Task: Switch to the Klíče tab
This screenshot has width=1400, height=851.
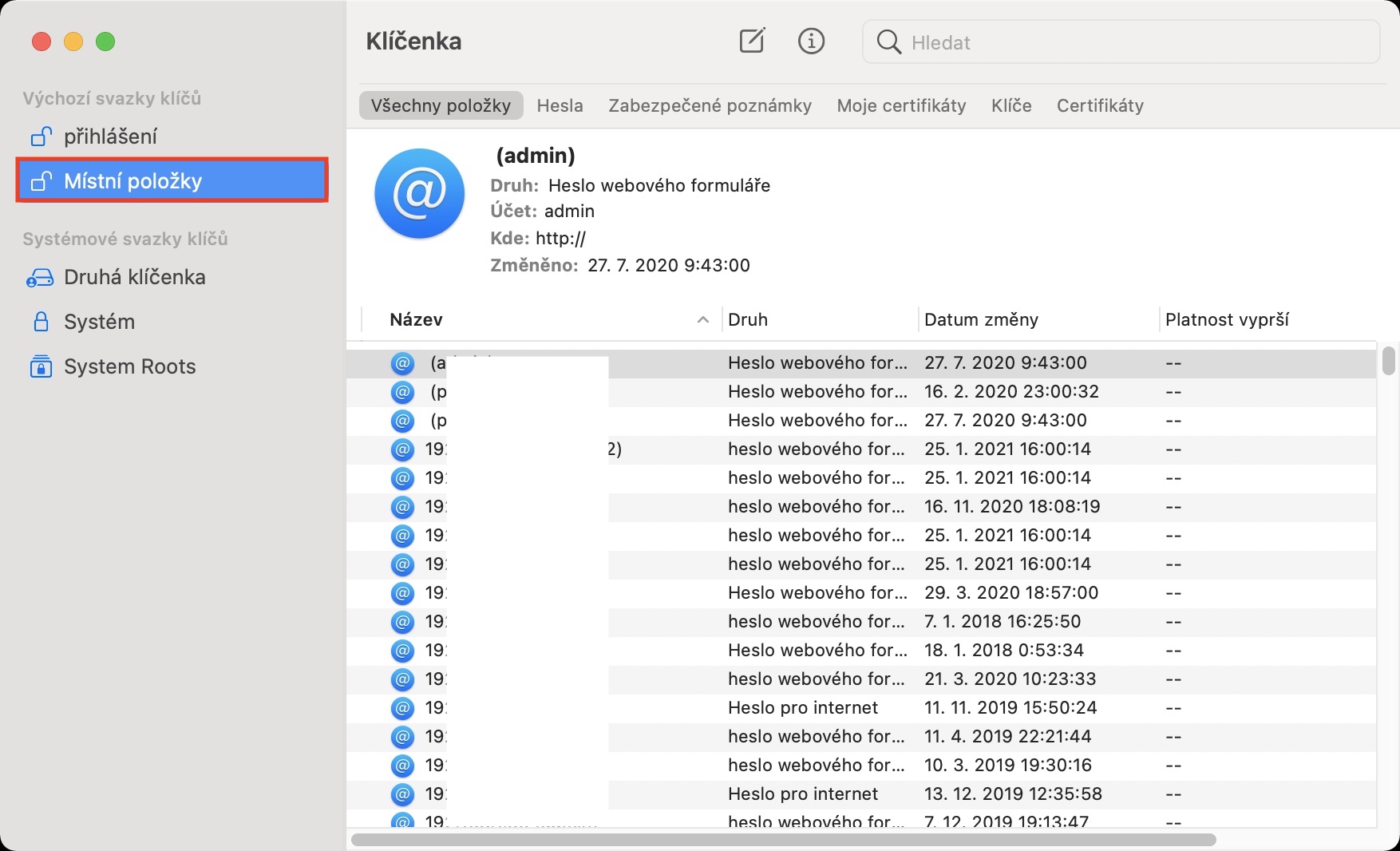Action: coord(1011,105)
